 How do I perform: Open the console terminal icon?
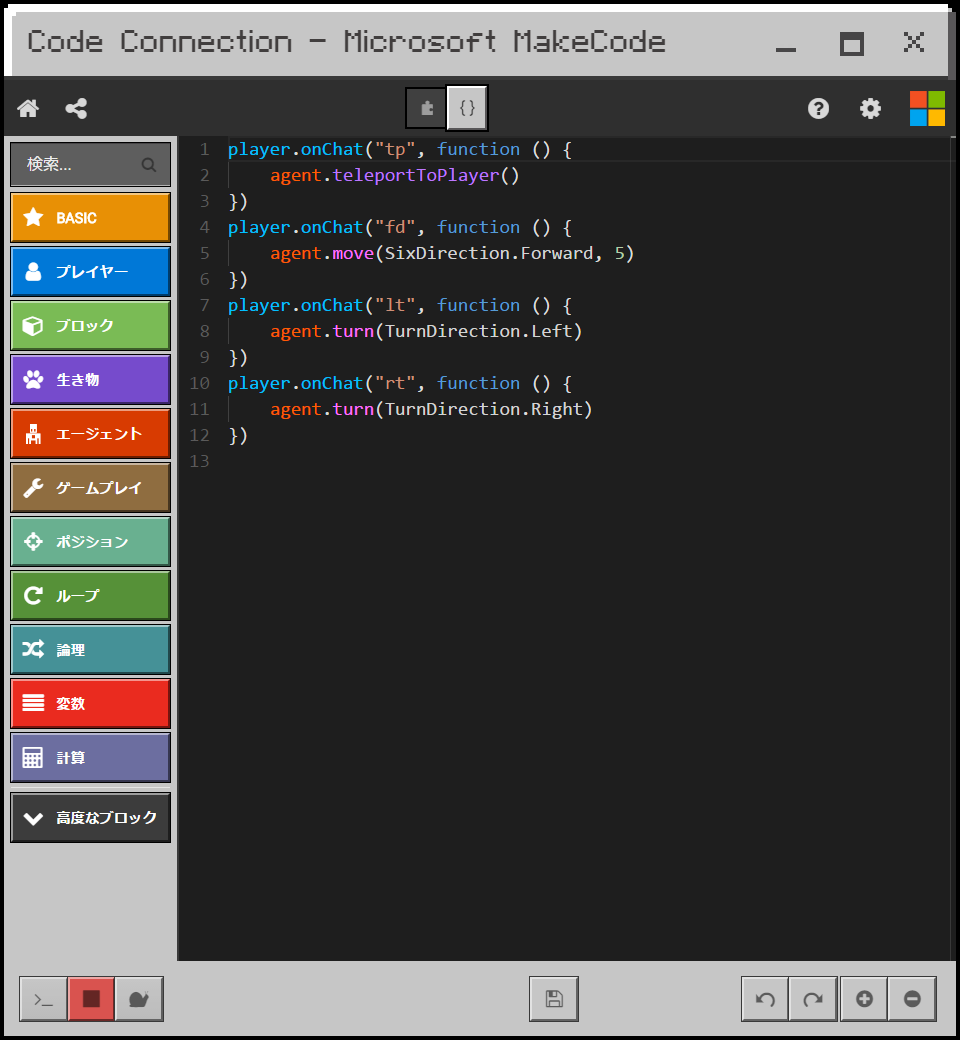click(x=42, y=998)
